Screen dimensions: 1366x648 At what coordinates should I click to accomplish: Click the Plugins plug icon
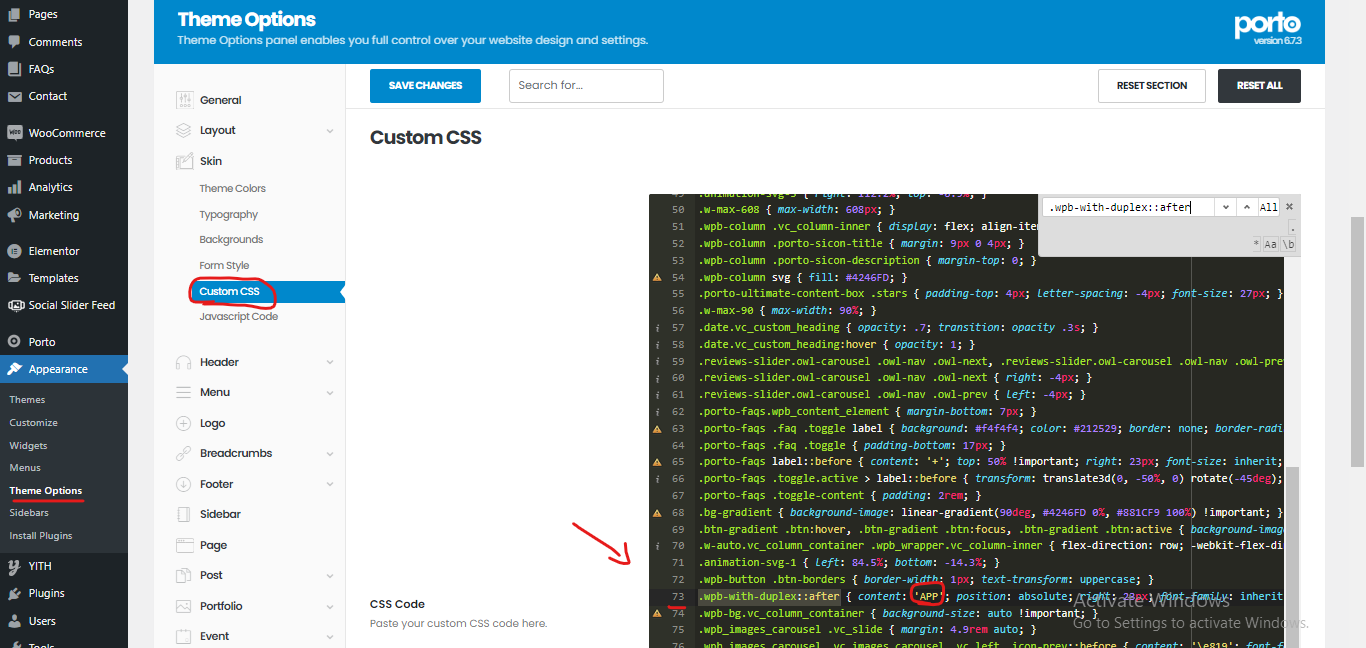(14, 593)
